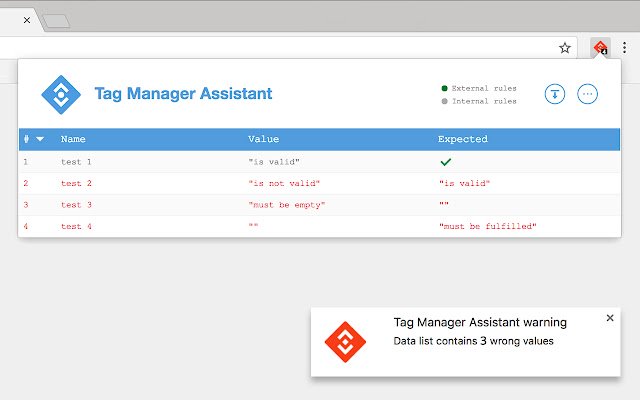Open the more options ellipsis circle button

(x=587, y=94)
